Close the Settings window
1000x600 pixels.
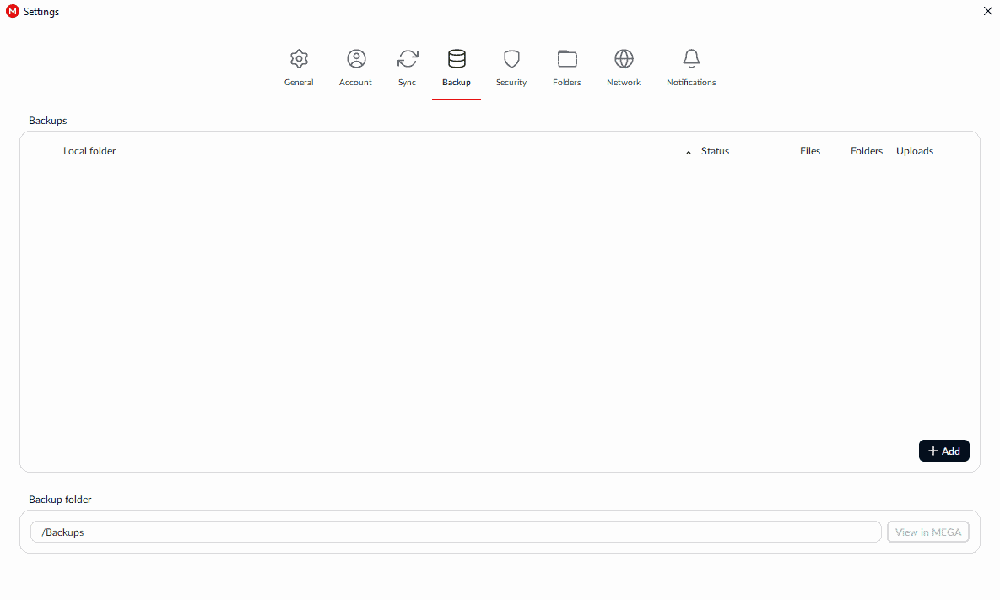(987, 11)
